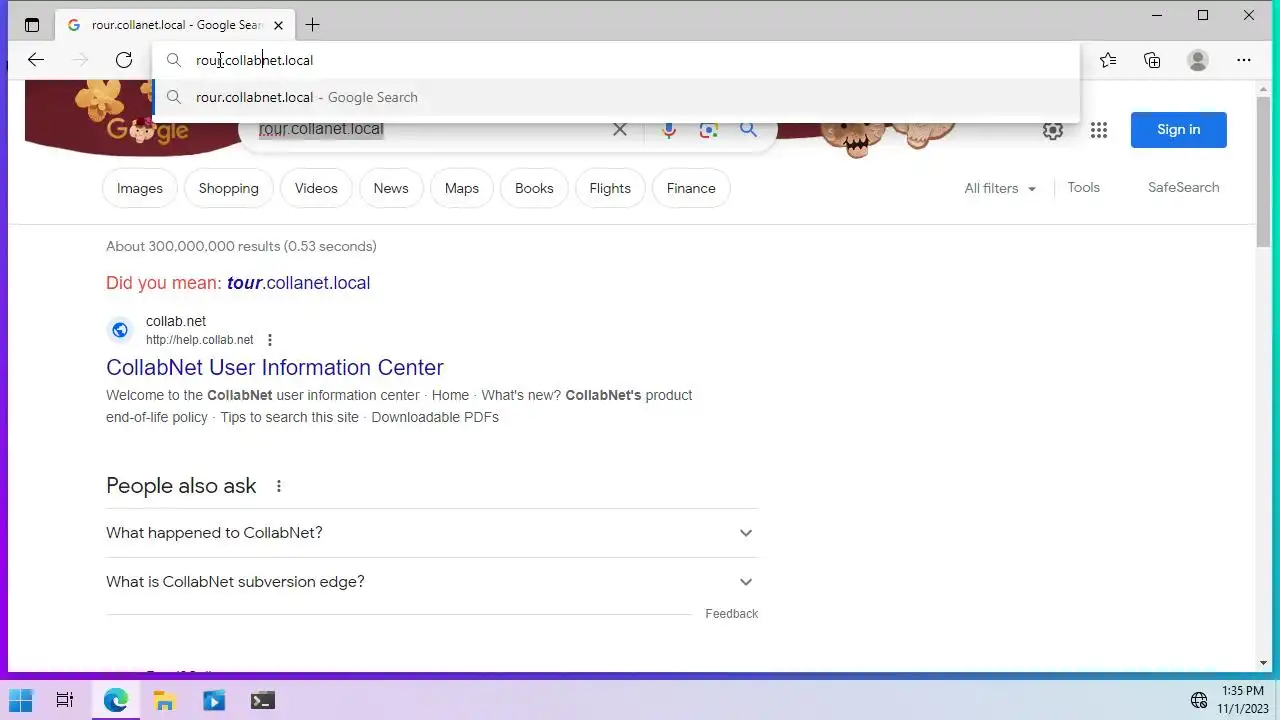Open the tab actions menu icon
Image resolution: width=1280 pixels, height=720 pixels.
tap(32, 25)
